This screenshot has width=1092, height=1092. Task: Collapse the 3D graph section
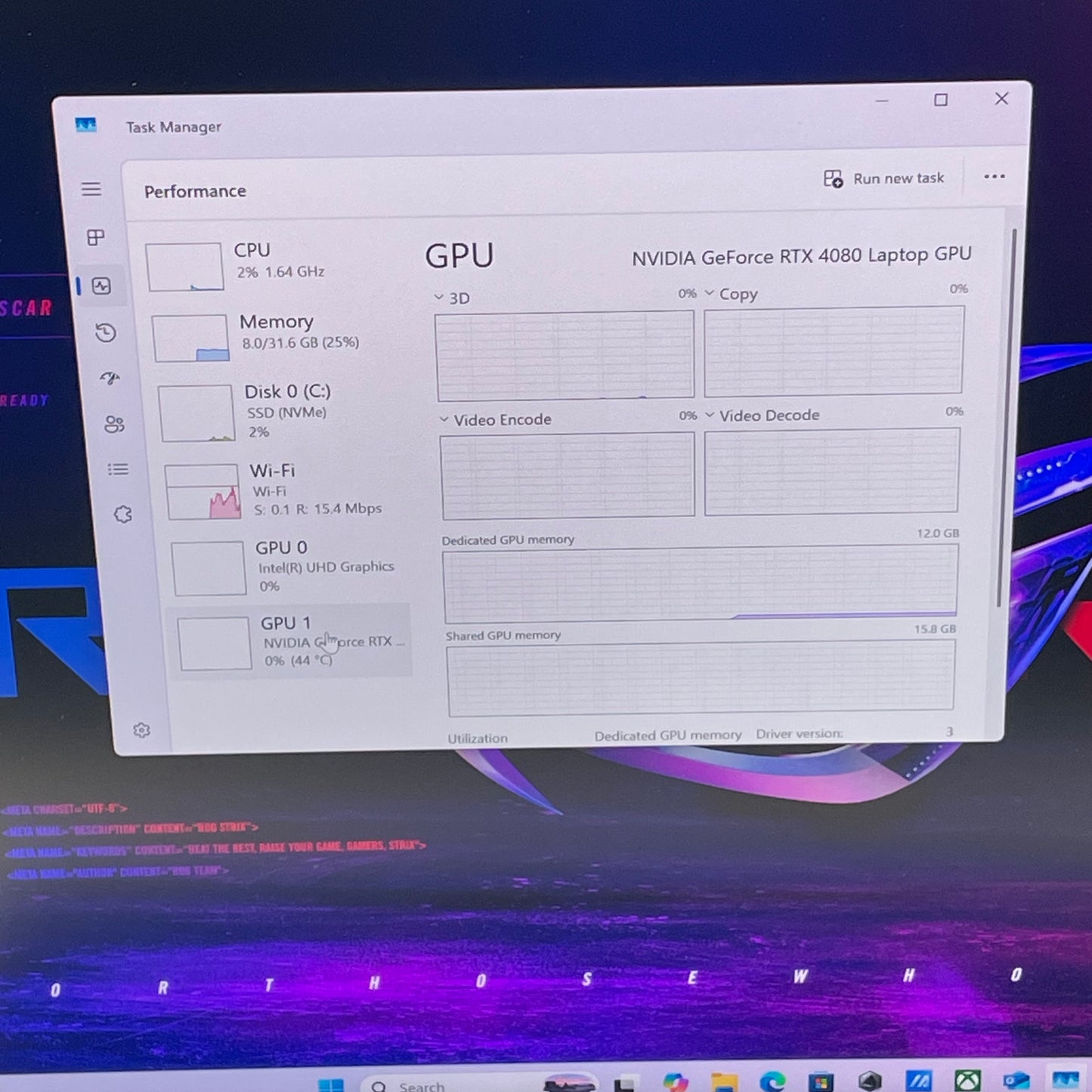[438, 298]
